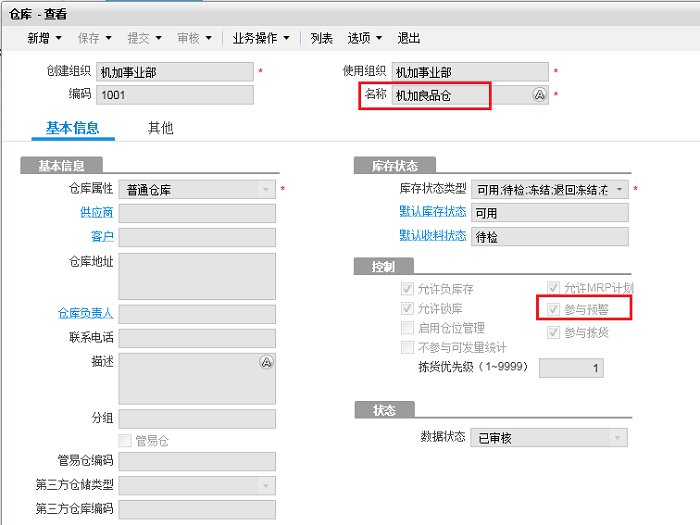Click the 拣货优先级 input field
Image resolution: width=700 pixels, height=525 pixels.
(571, 368)
